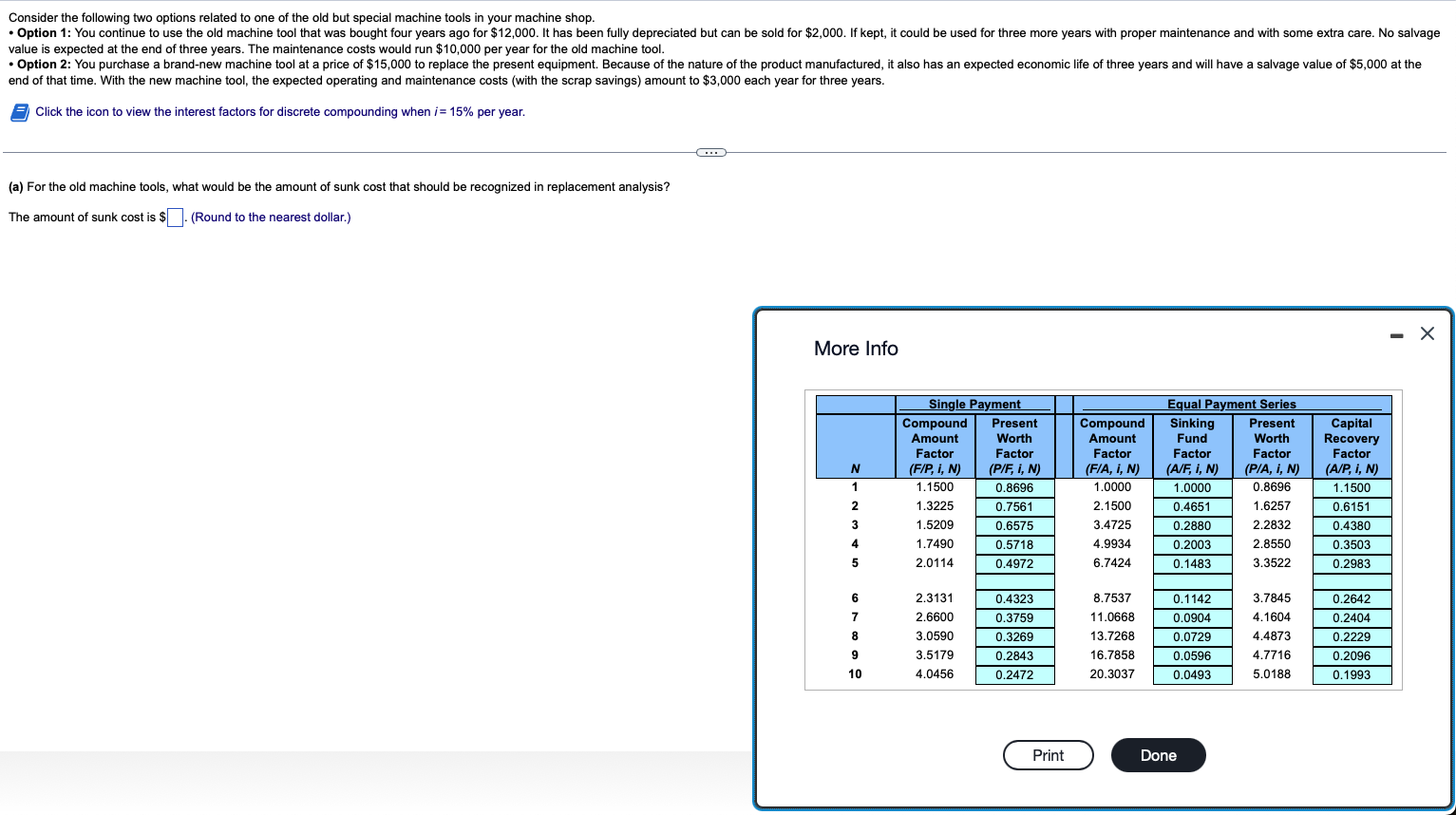This screenshot has height=815, width=1456.
Task: Click table value 5.0188
Action: 1272,674
